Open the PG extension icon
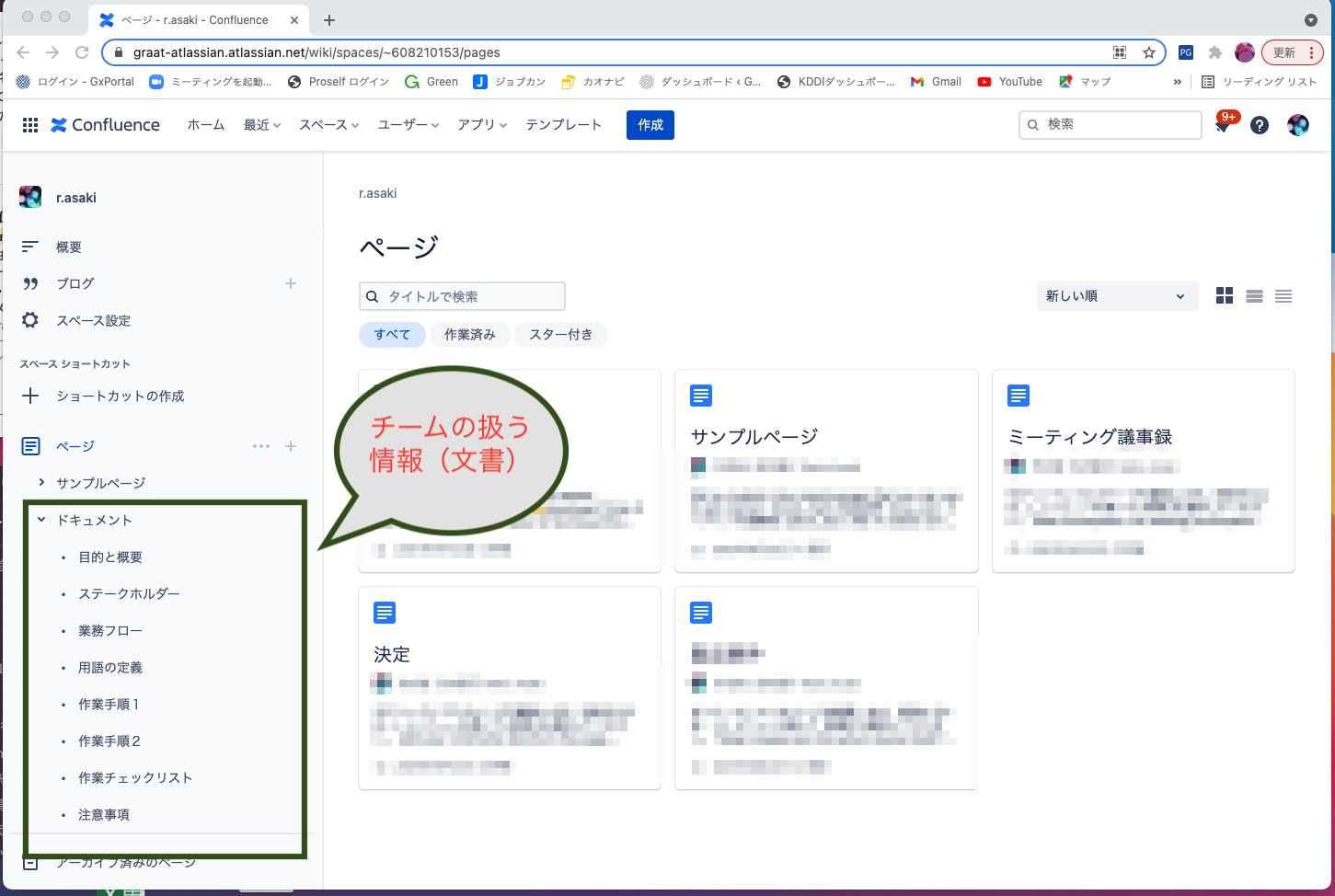The width and height of the screenshot is (1335, 896). tap(1186, 52)
